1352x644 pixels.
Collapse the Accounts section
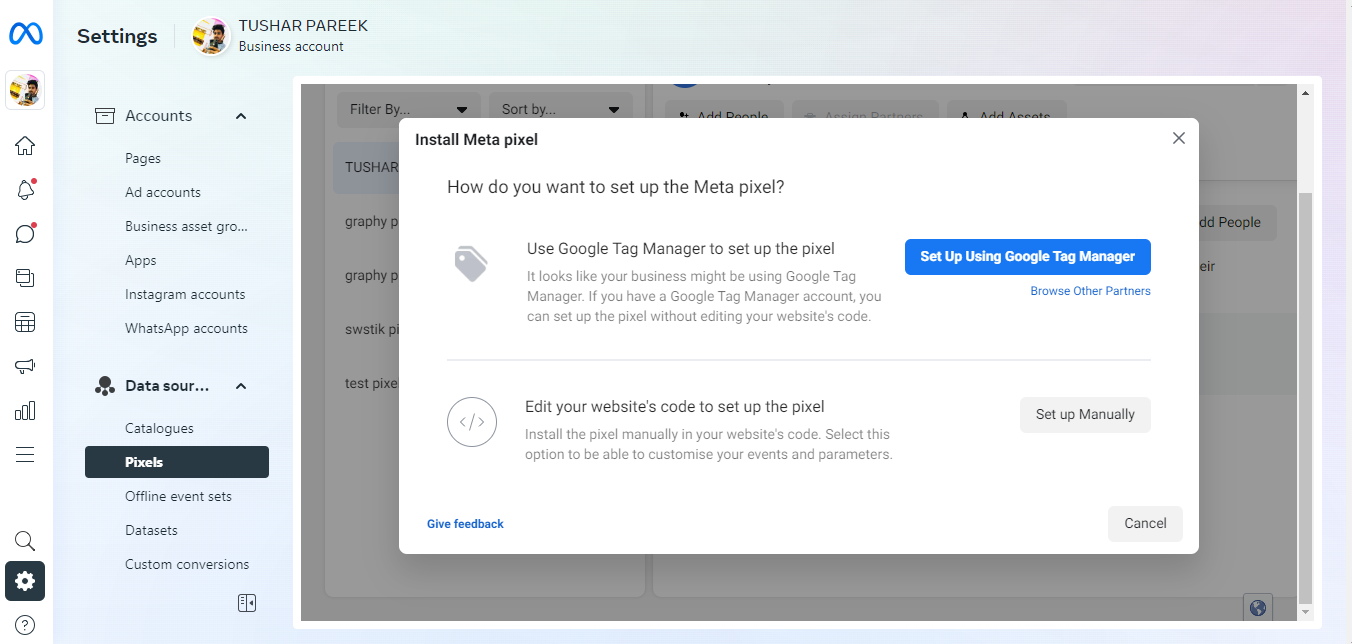point(240,115)
